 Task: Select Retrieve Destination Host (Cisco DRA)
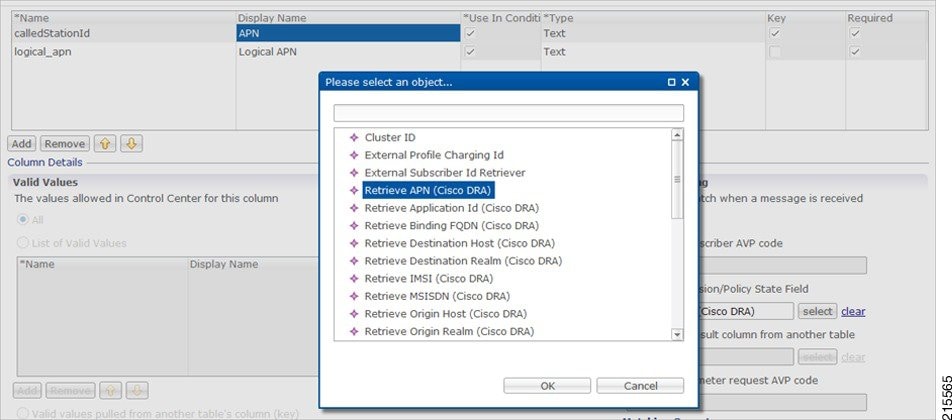tap(460, 243)
